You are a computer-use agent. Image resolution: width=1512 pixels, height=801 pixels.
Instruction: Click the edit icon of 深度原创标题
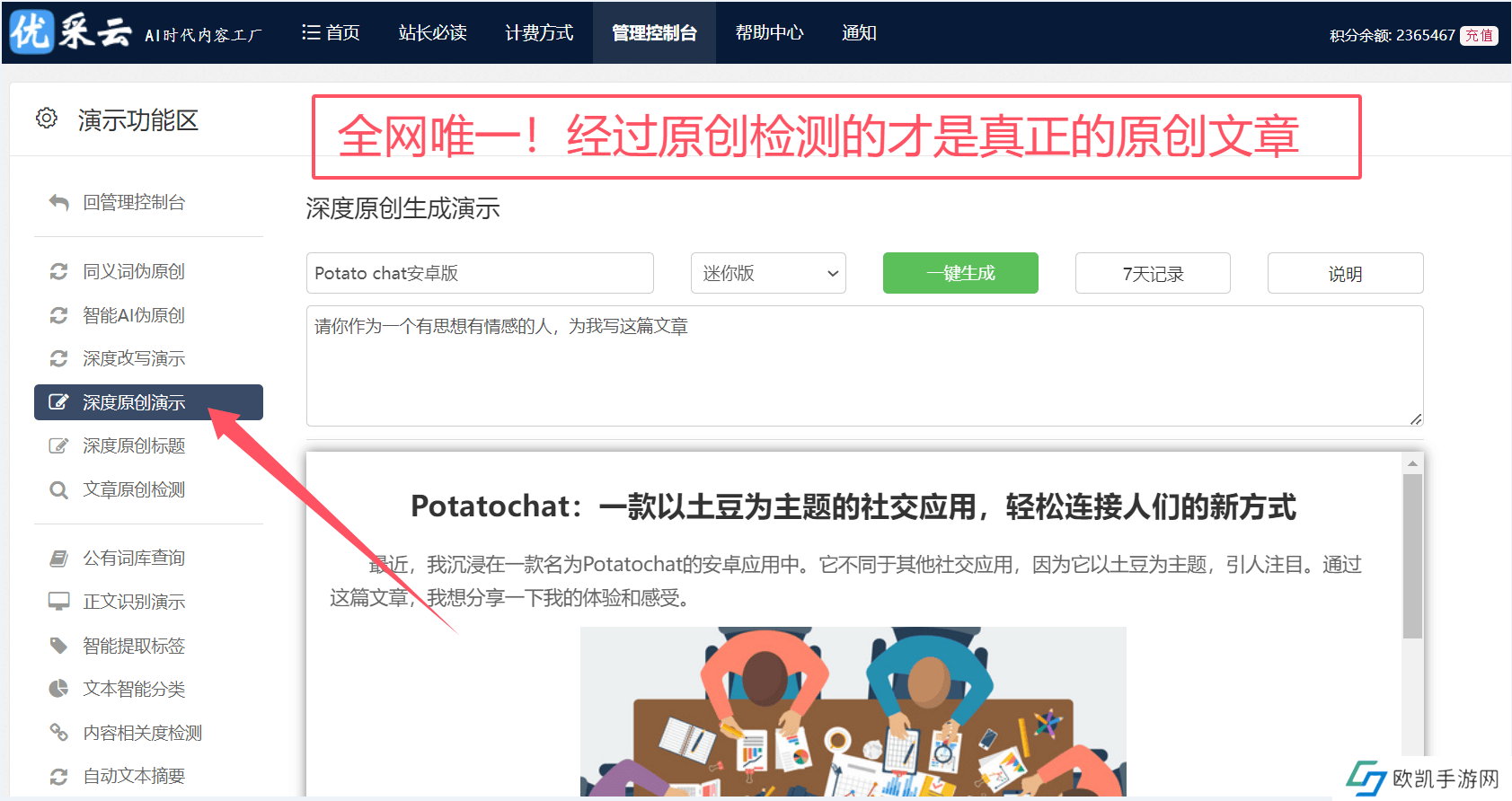(x=58, y=445)
